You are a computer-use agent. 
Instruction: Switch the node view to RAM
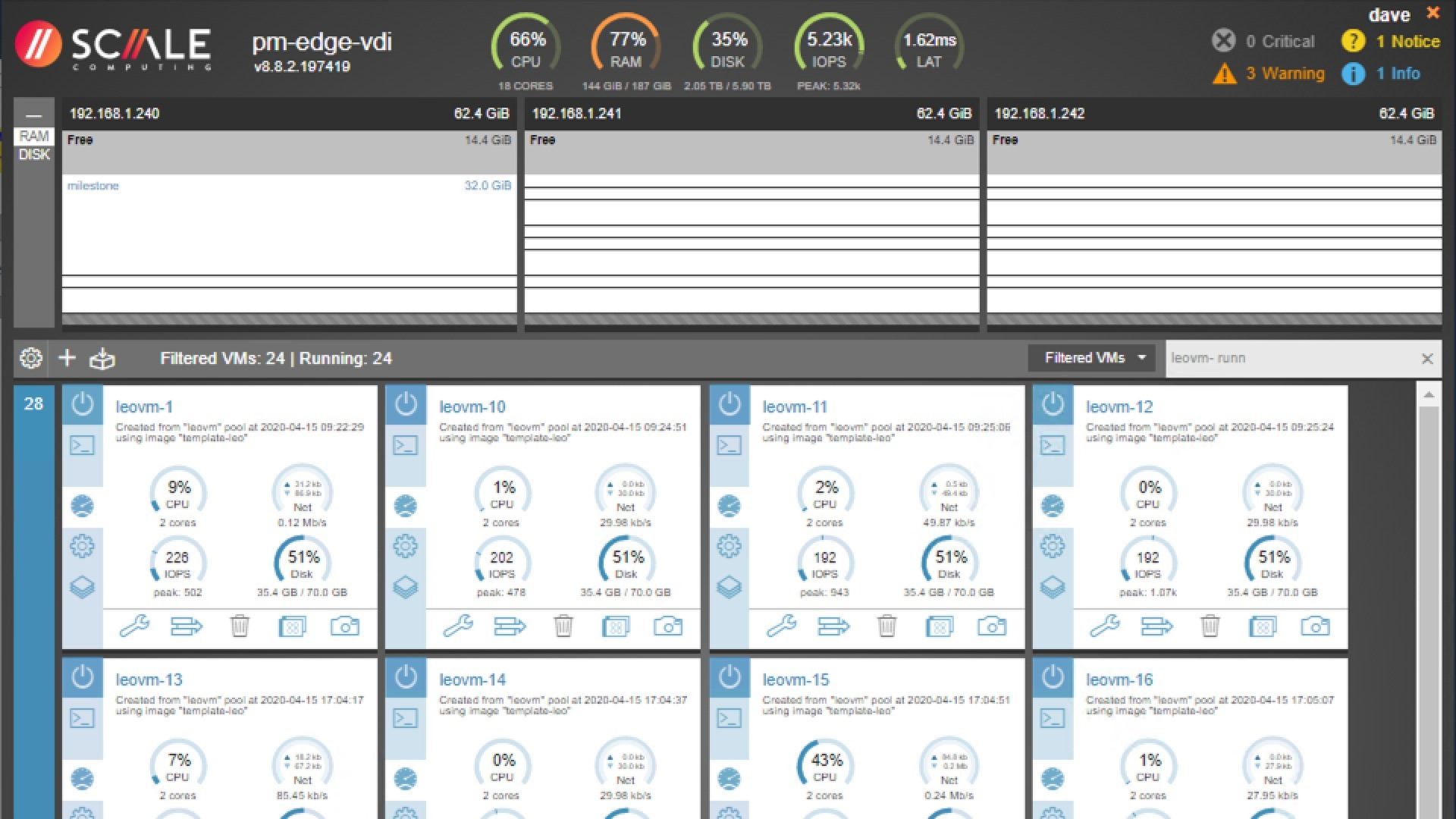click(34, 136)
